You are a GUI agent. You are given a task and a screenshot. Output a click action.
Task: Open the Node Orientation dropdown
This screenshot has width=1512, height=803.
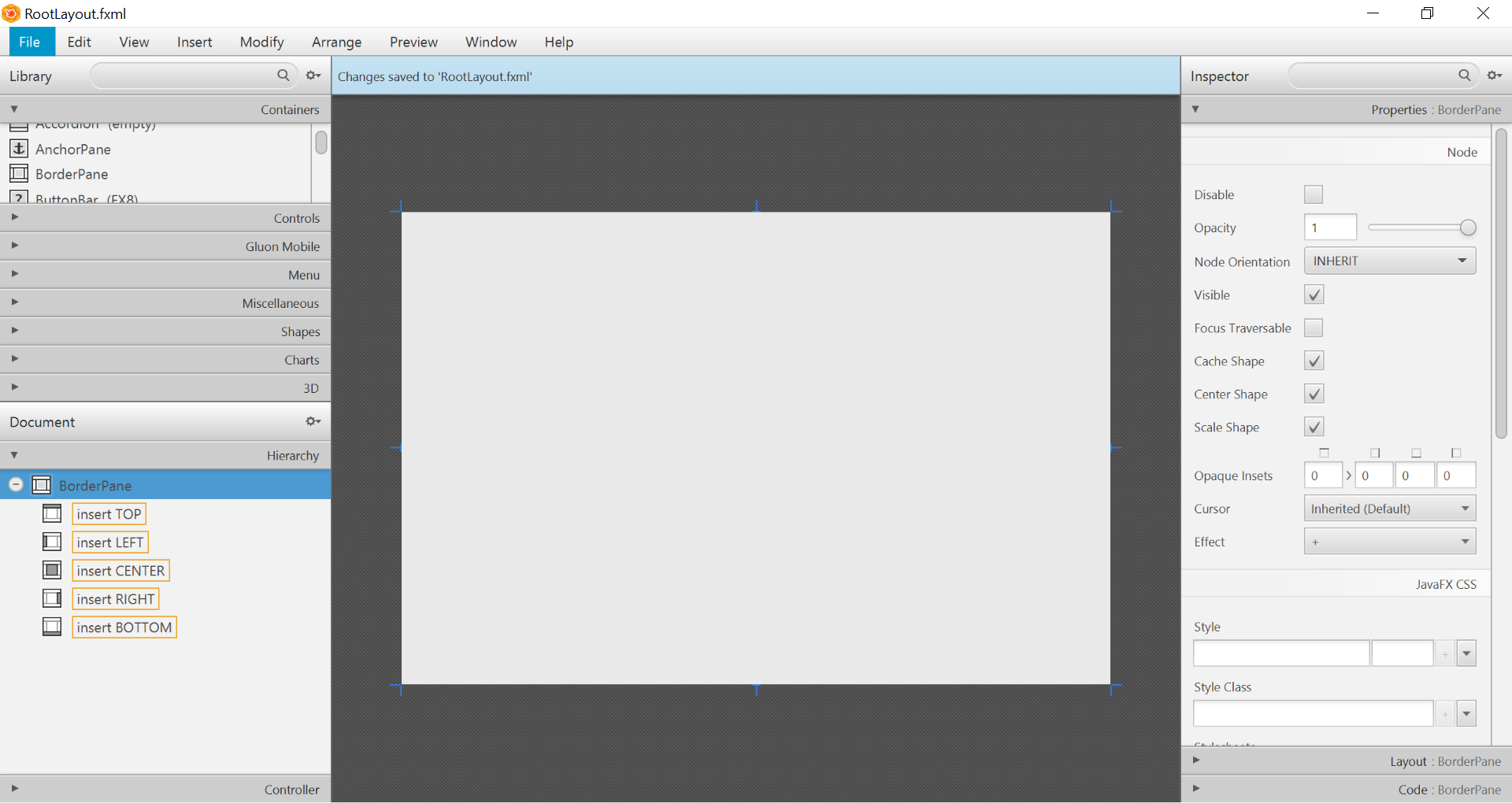point(1389,261)
